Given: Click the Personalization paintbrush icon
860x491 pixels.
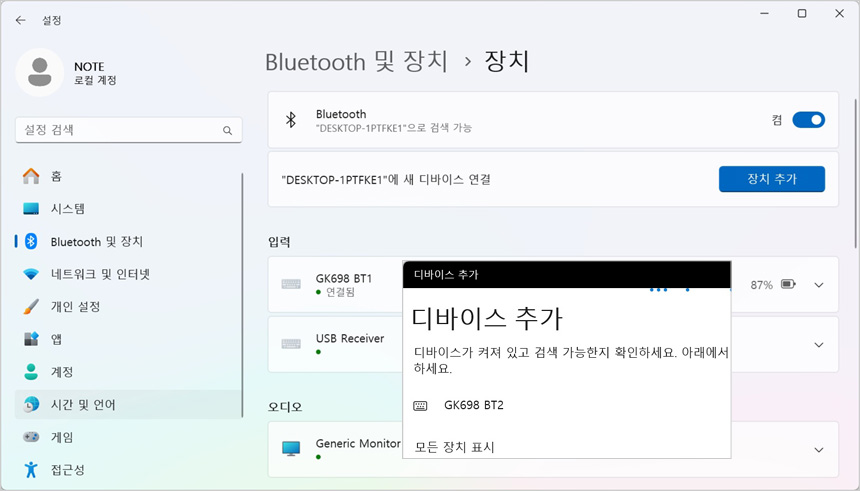Looking at the screenshot, I should tap(31, 306).
